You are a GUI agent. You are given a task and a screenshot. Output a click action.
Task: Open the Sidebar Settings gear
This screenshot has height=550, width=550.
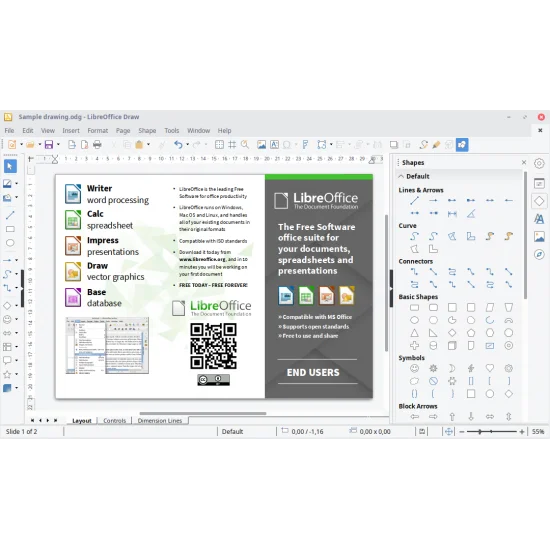click(539, 163)
